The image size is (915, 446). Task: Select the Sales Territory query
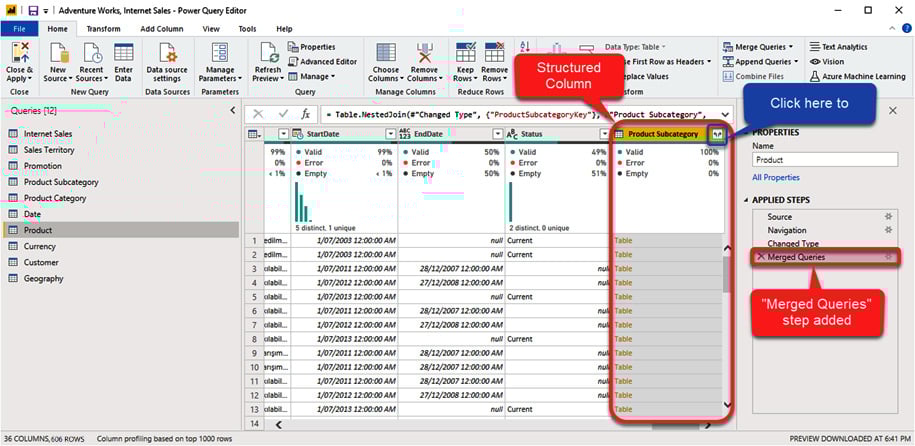pyautogui.click(x=49, y=150)
